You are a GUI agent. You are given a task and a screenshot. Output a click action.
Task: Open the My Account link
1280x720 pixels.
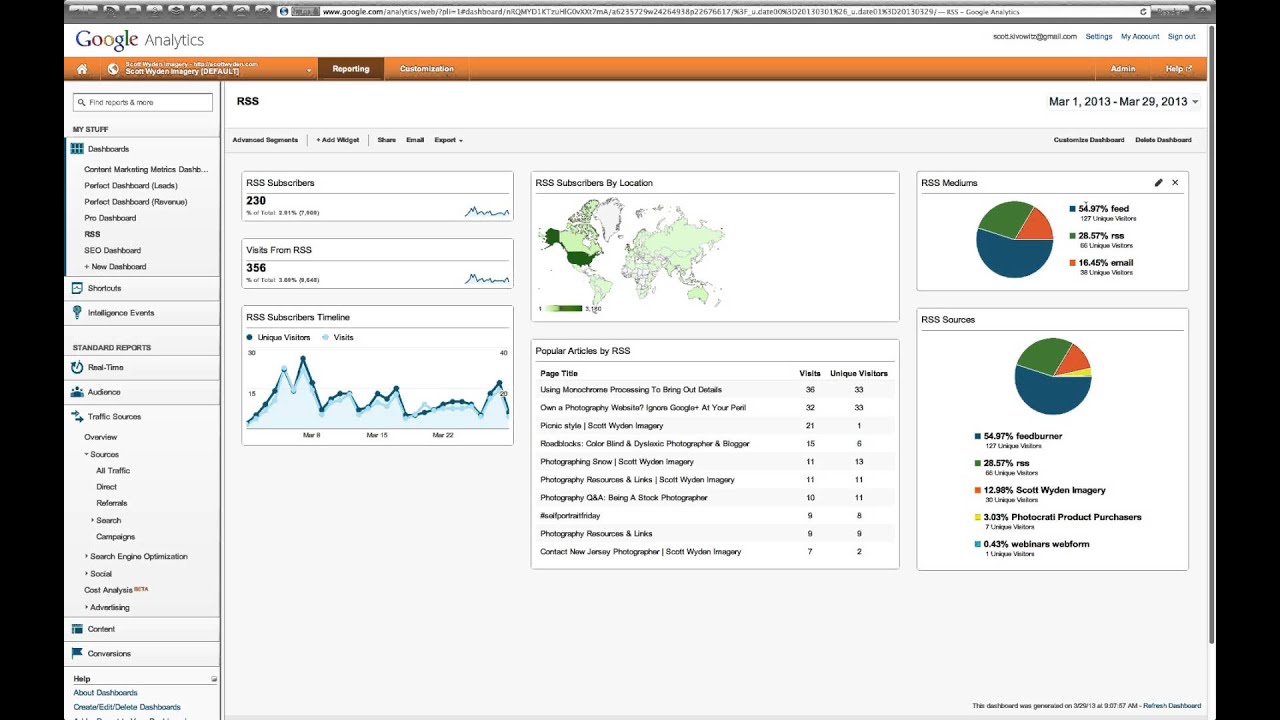(x=1140, y=36)
